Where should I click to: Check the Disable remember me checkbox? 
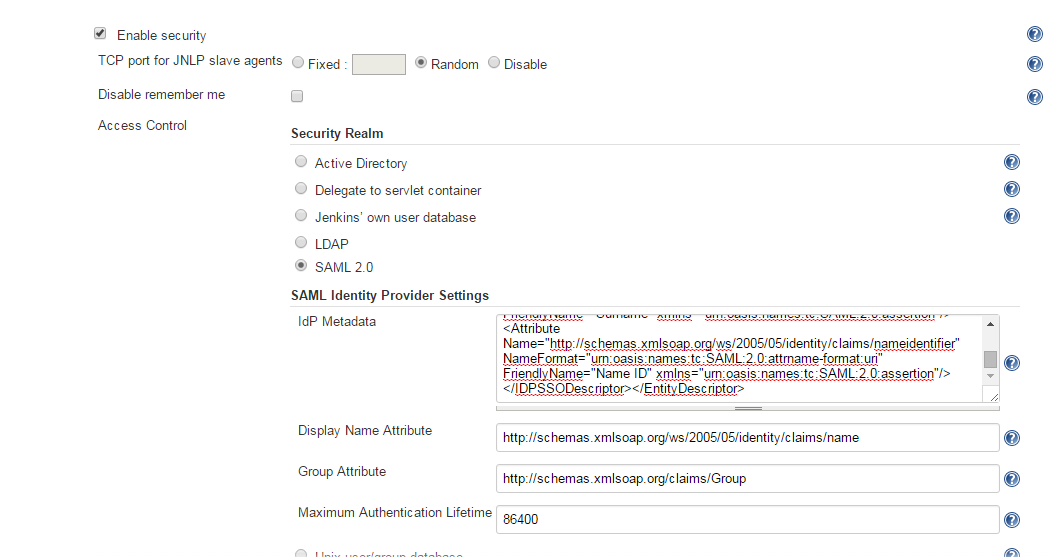click(x=297, y=96)
